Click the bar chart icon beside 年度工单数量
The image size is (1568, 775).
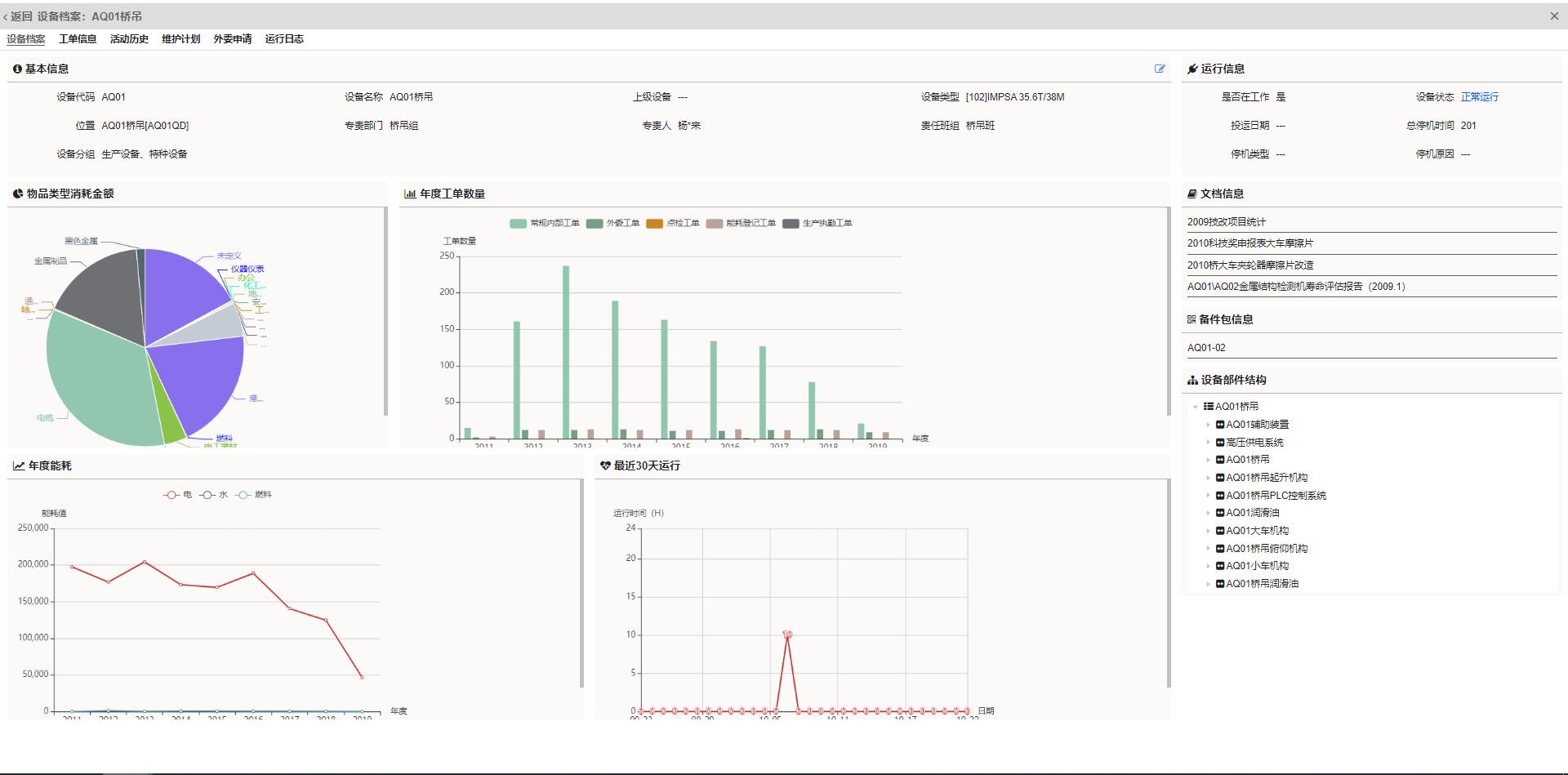point(410,194)
